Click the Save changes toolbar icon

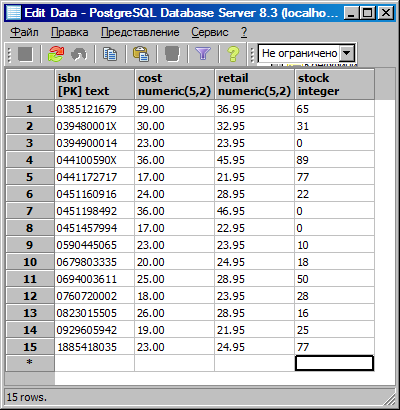coord(25,54)
